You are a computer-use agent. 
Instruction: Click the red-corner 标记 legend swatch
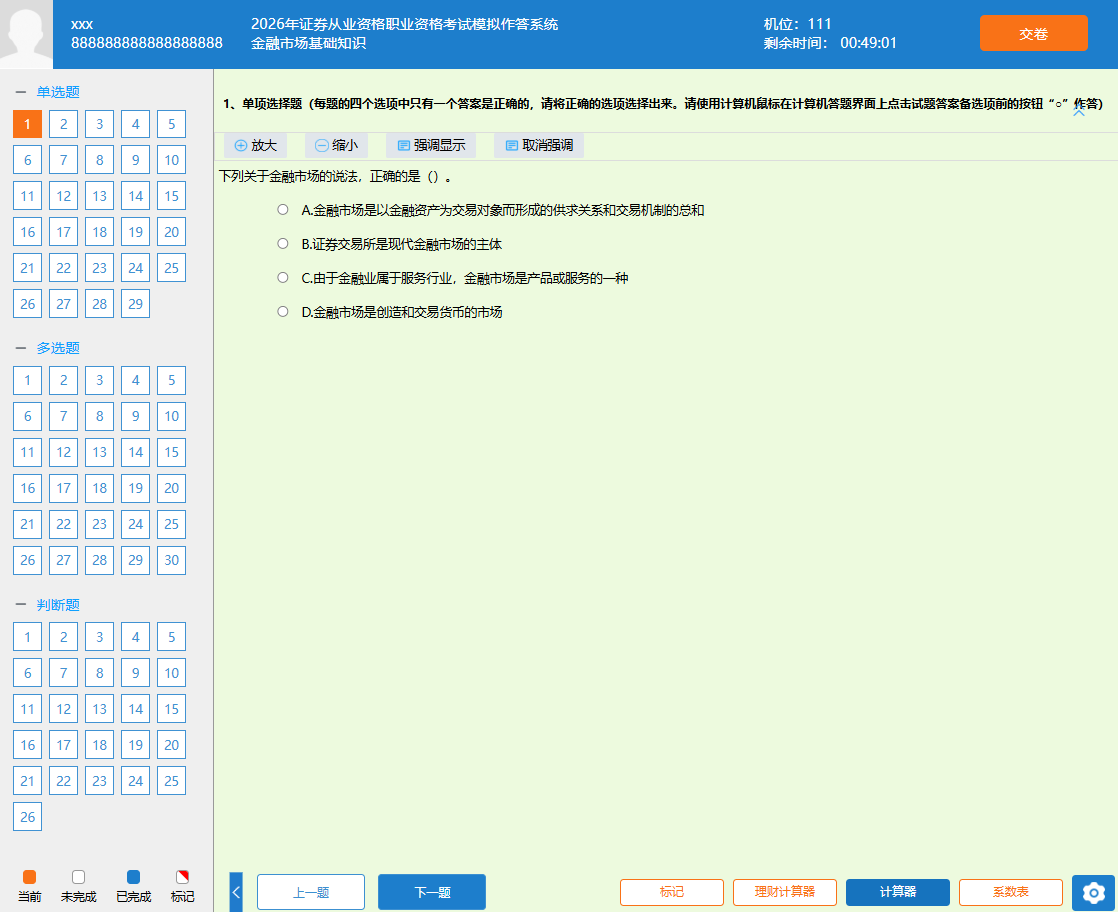(x=183, y=877)
